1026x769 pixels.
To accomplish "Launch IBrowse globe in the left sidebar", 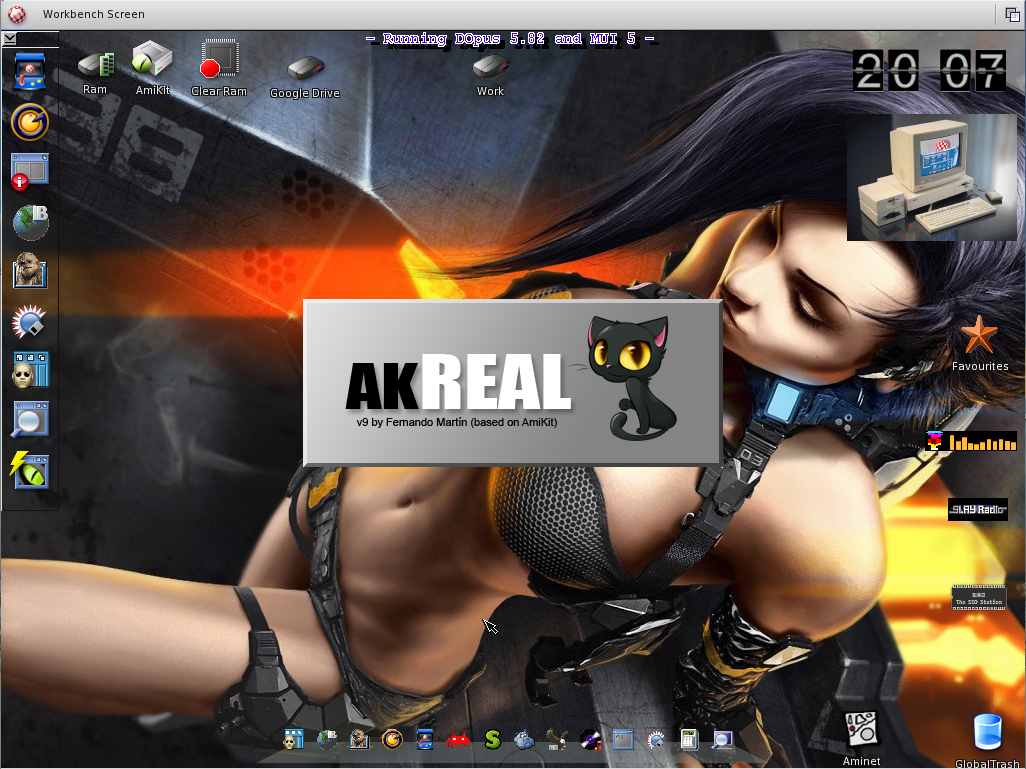I will tap(31, 223).
